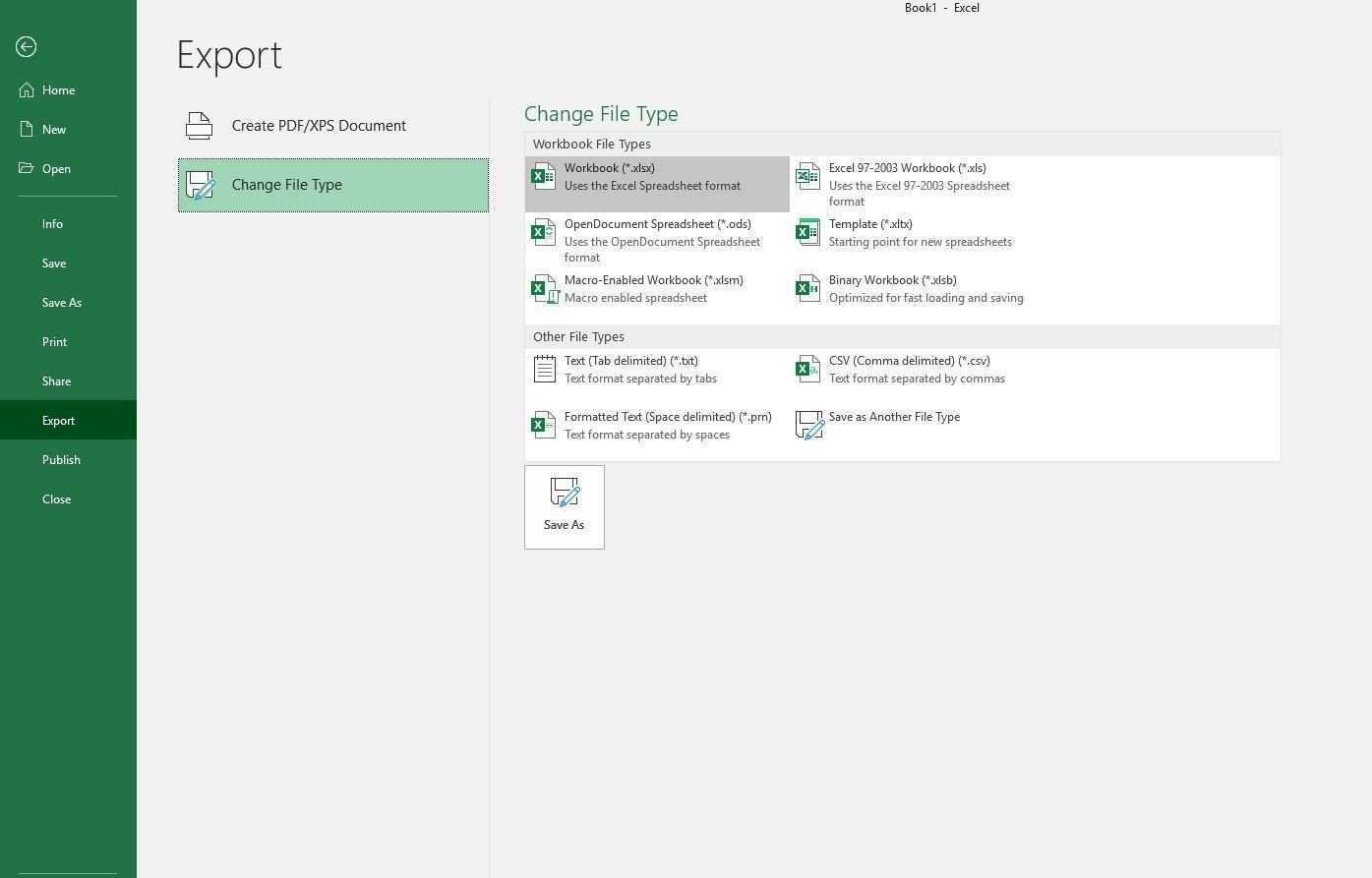Click the Export page title
The height and width of the screenshot is (878, 1372).
[x=229, y=55]
